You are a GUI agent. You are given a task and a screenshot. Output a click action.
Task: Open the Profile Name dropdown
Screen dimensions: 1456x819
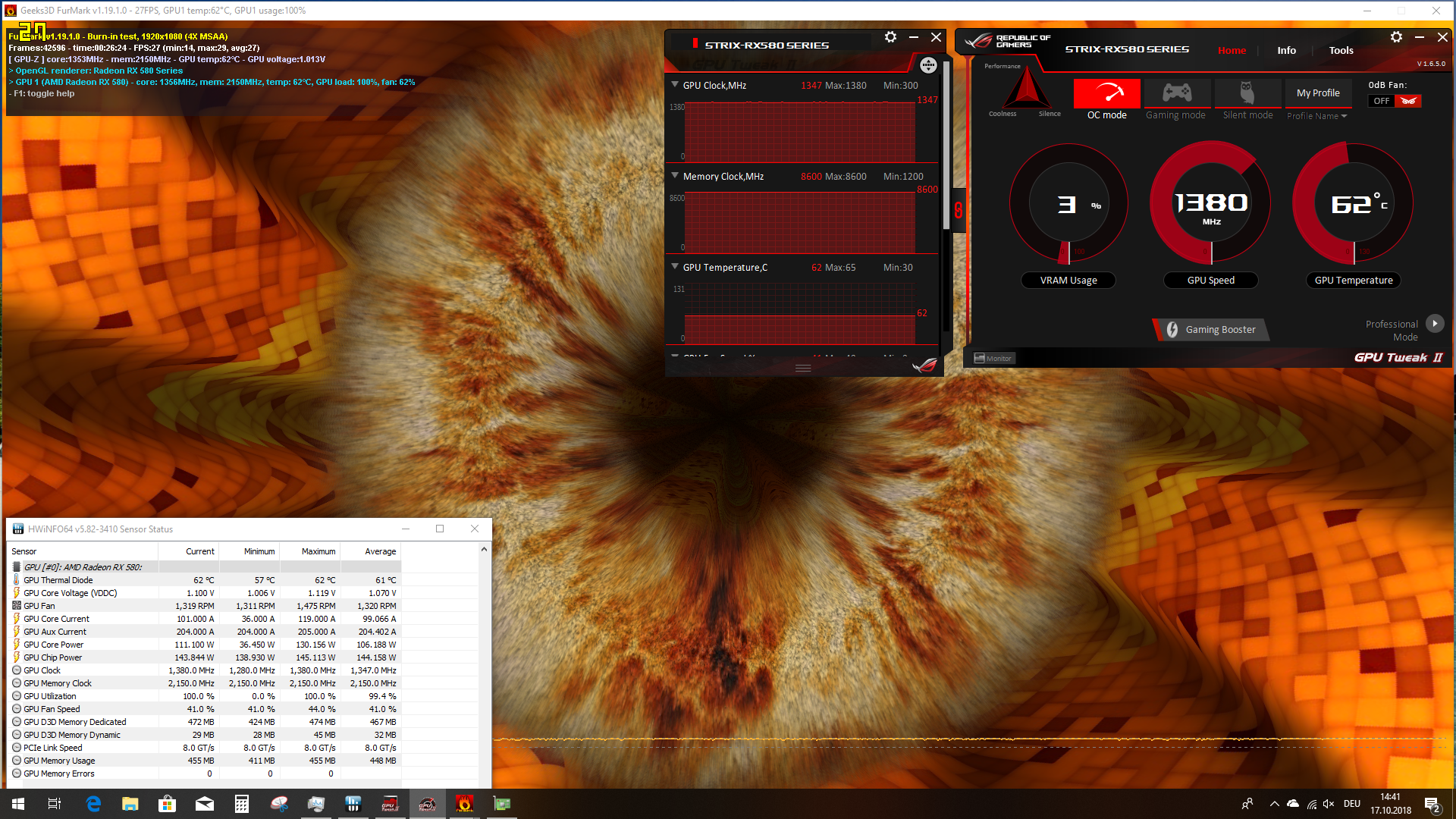(x=1317, y=116)
